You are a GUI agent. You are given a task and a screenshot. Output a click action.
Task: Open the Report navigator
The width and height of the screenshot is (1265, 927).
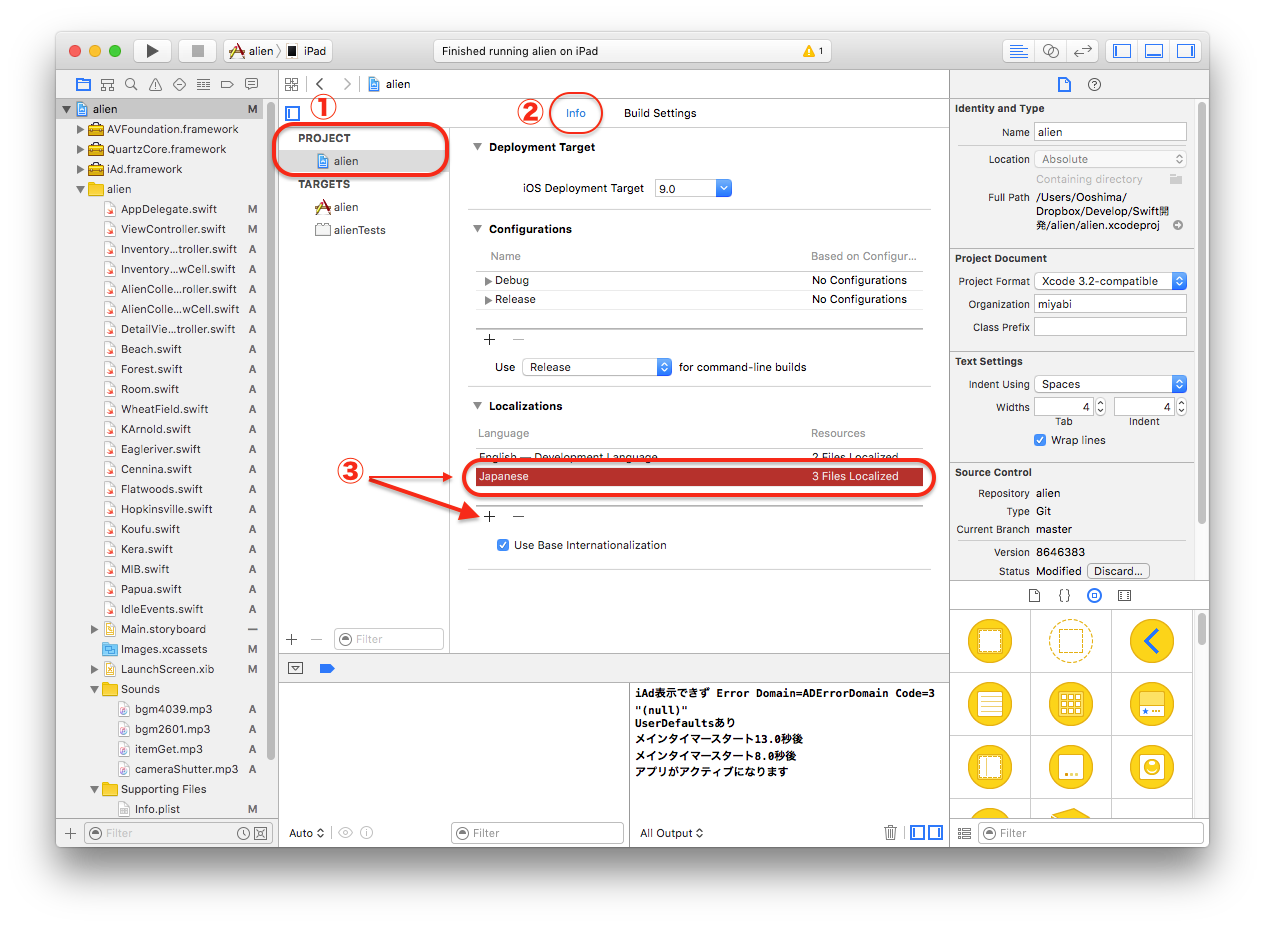point(251,84)
